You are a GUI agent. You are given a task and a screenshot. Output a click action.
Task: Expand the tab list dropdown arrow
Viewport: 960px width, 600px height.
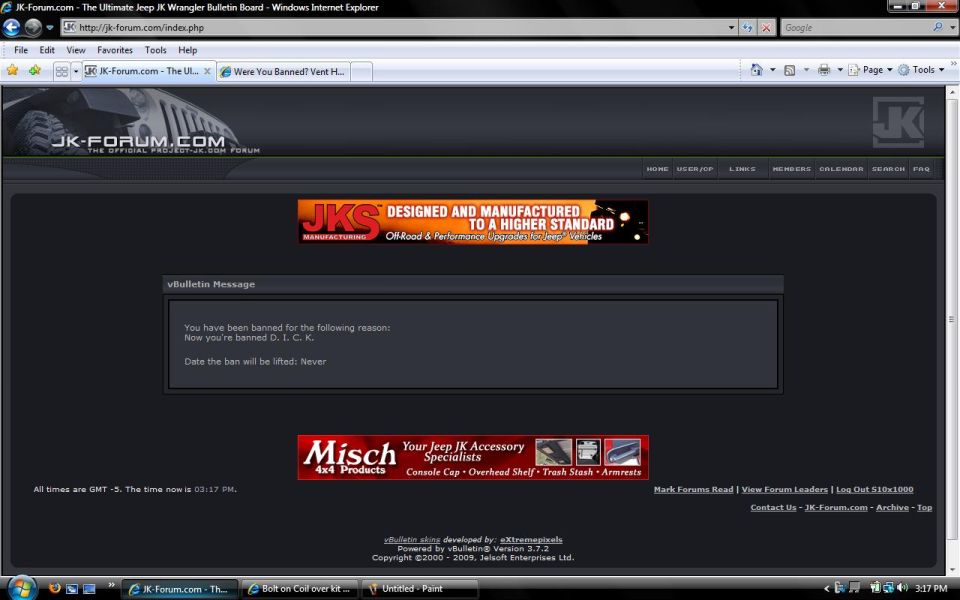tap(76, 72)
